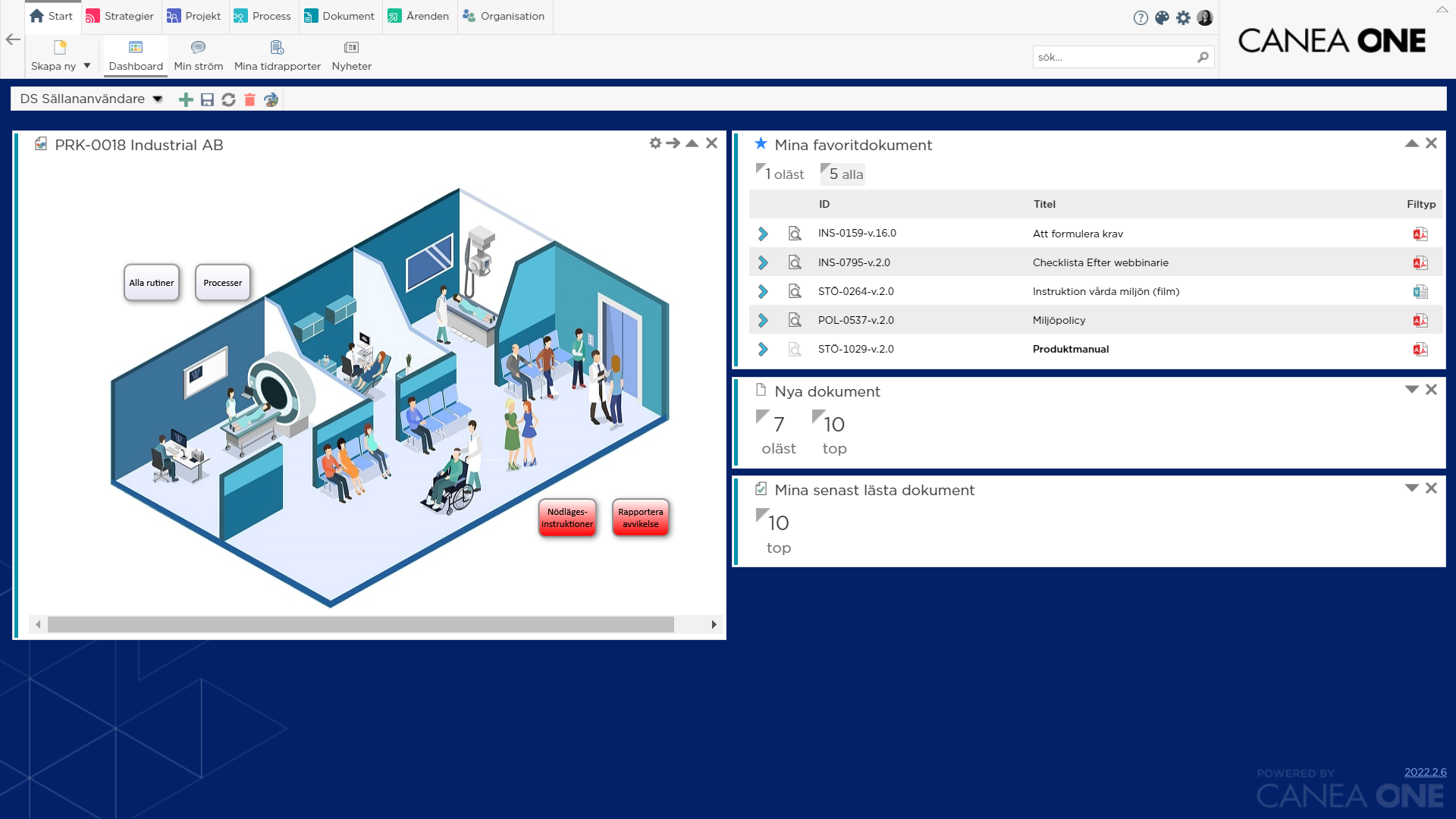Open PDF file icon for Miljöpolicy

tap(1420, 320)
